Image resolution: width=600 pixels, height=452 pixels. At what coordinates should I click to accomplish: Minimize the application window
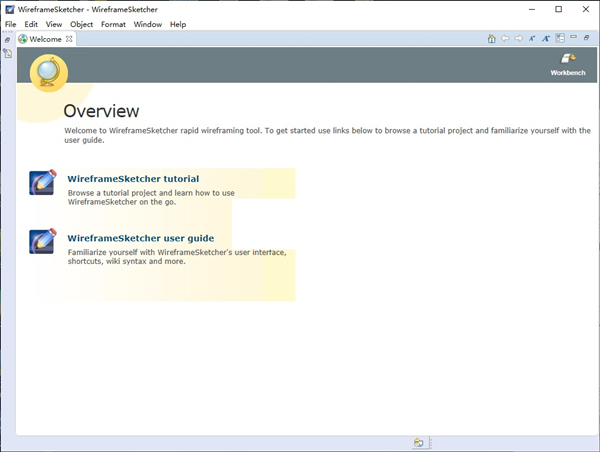tap(532, 9)
